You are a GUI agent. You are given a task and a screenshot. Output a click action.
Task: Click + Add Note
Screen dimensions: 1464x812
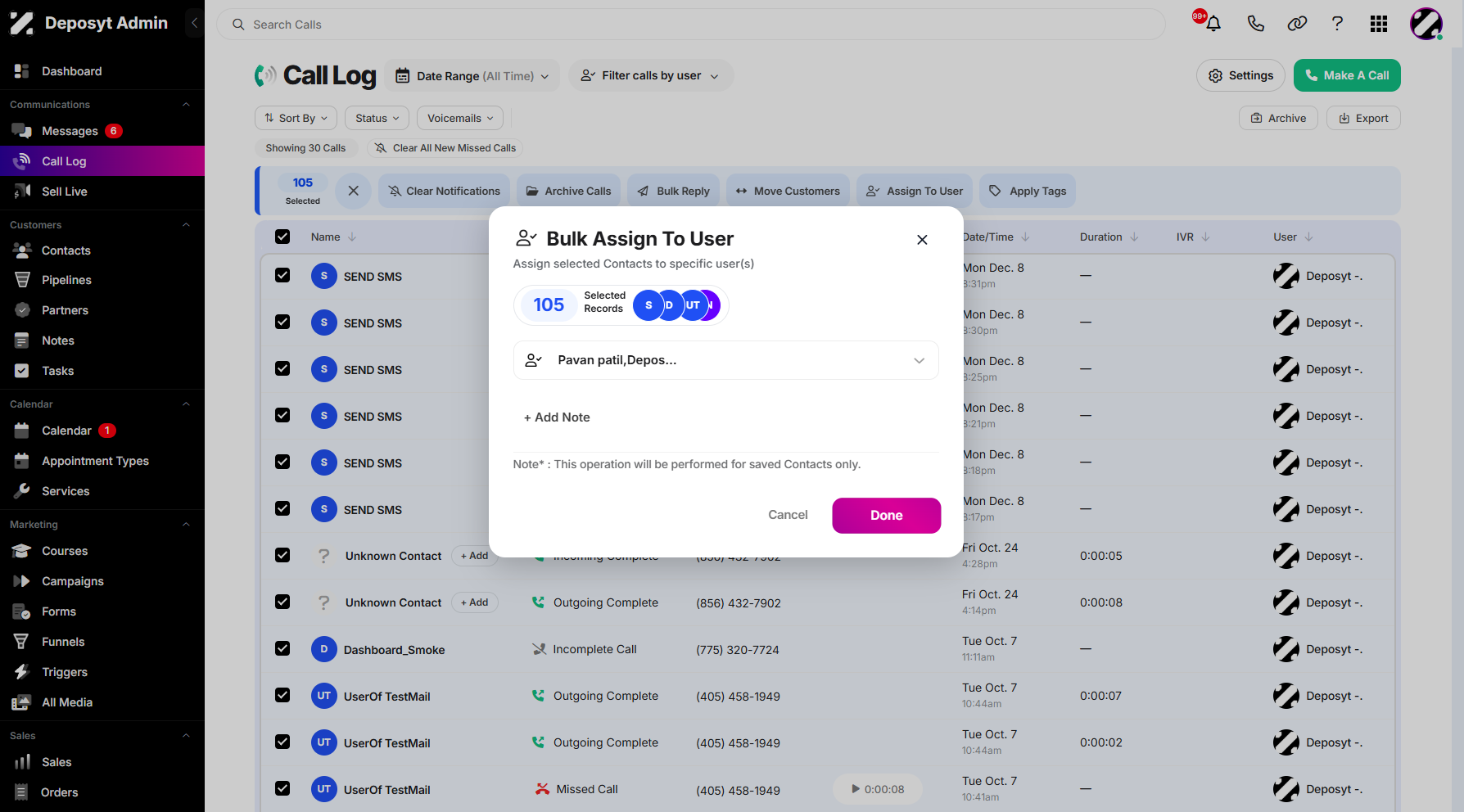tap(557, 417)
